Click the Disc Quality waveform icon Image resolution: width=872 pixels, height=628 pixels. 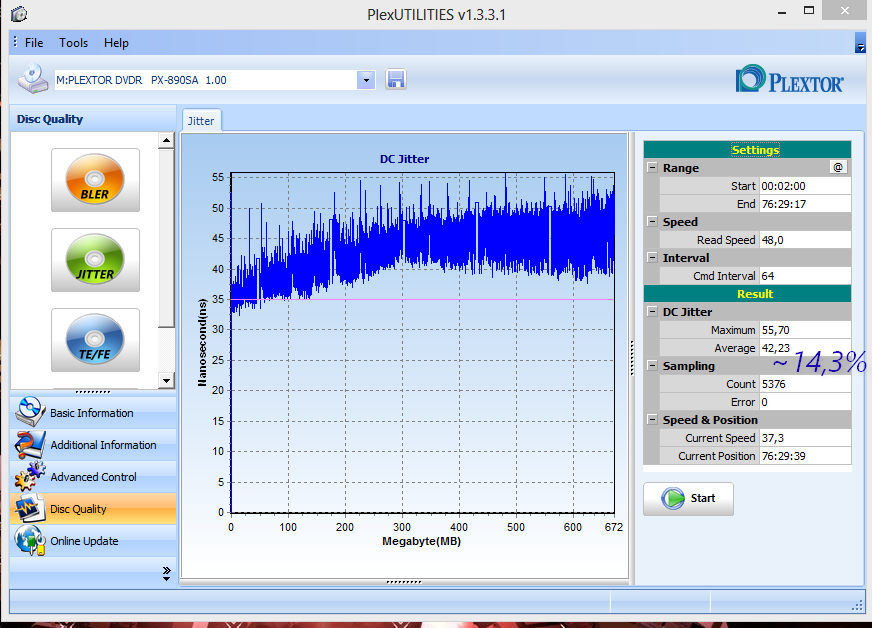point(29,508)
